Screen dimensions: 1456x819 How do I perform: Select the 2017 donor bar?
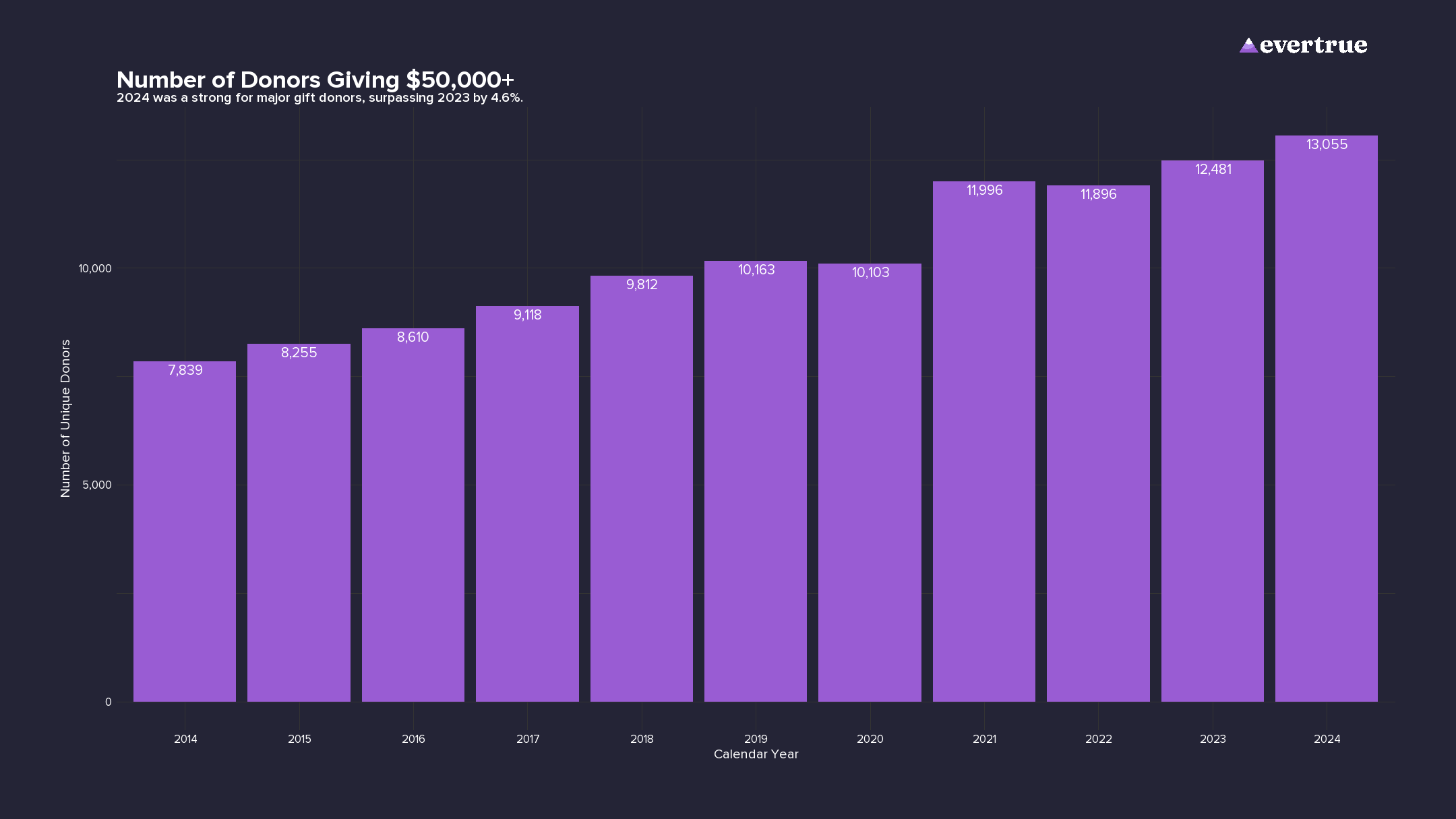[527, 506]
